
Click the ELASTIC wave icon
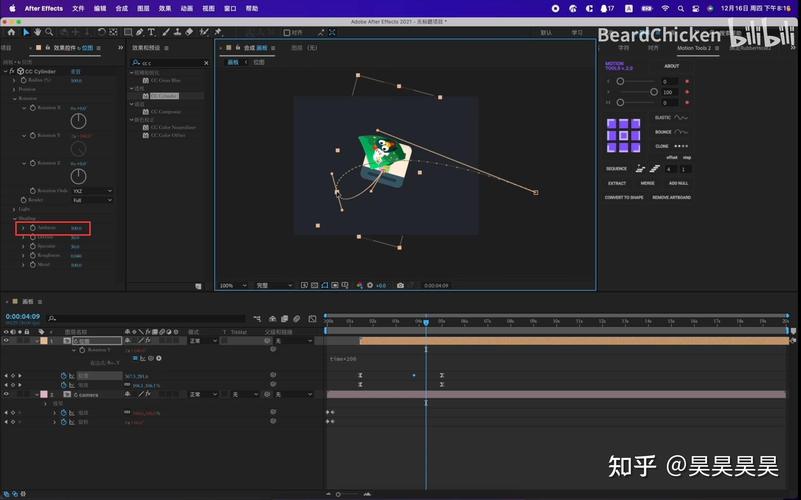(681, 117)
